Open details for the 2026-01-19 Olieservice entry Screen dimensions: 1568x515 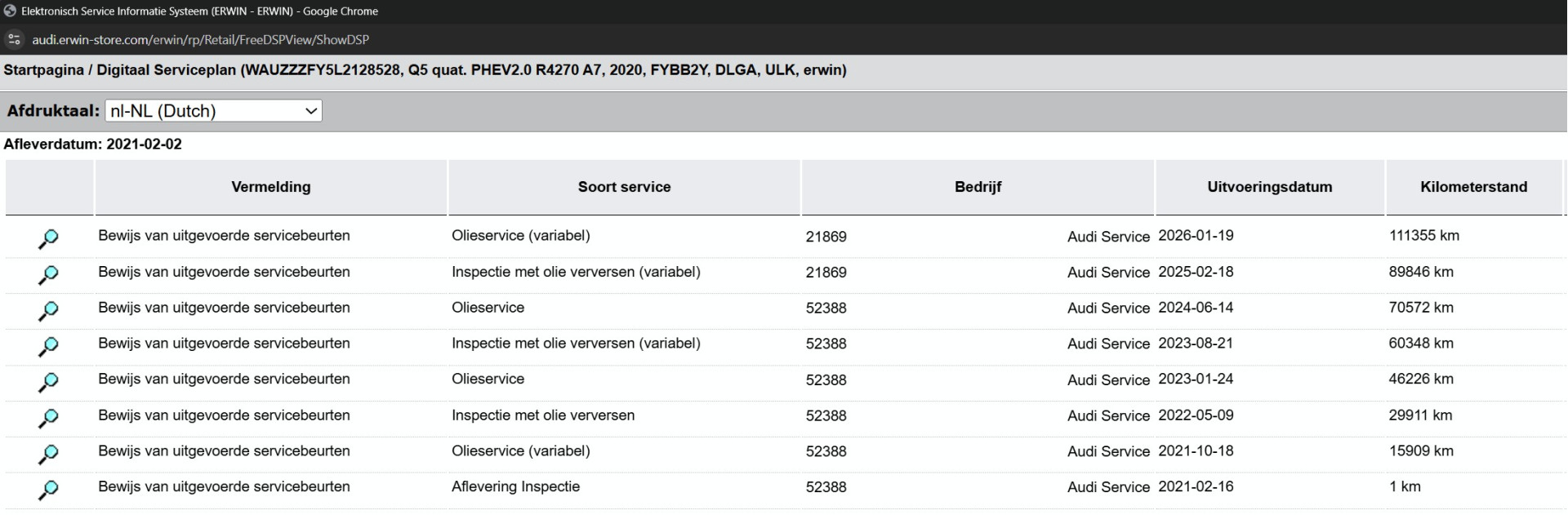point(48,239)
